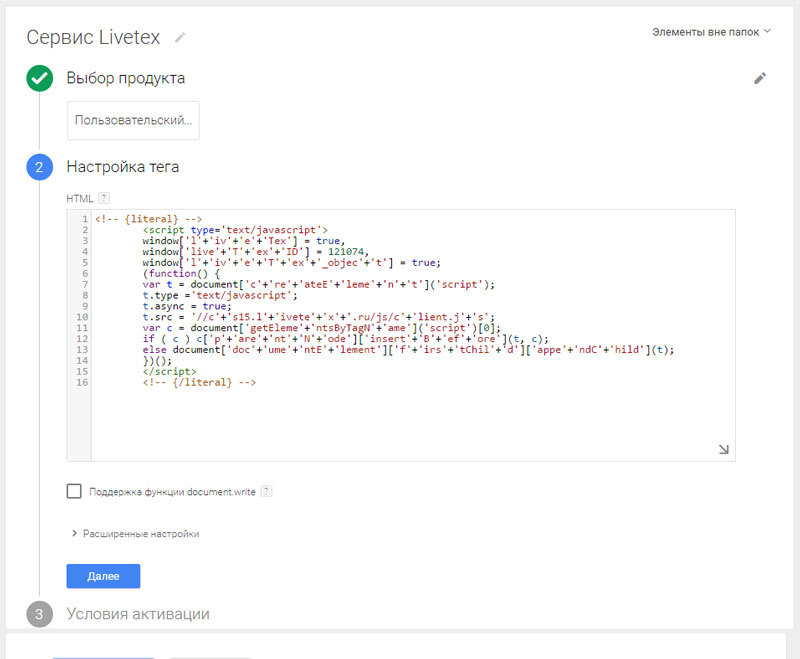The height and width of the screenshot is (659, 800).
Task: Click step 2 blue circle icon
Action: coord(39,167)
